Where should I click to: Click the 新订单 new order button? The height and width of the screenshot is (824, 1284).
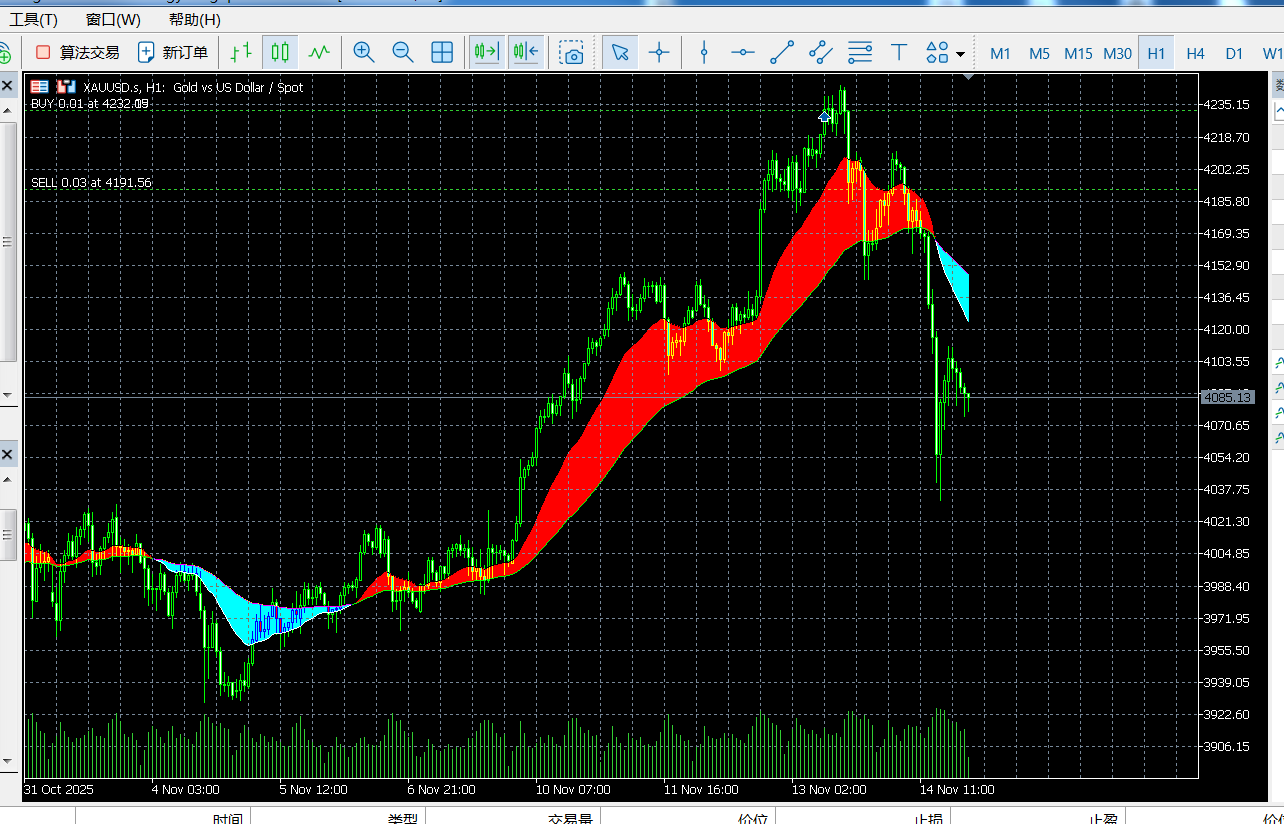coord(173,53)
